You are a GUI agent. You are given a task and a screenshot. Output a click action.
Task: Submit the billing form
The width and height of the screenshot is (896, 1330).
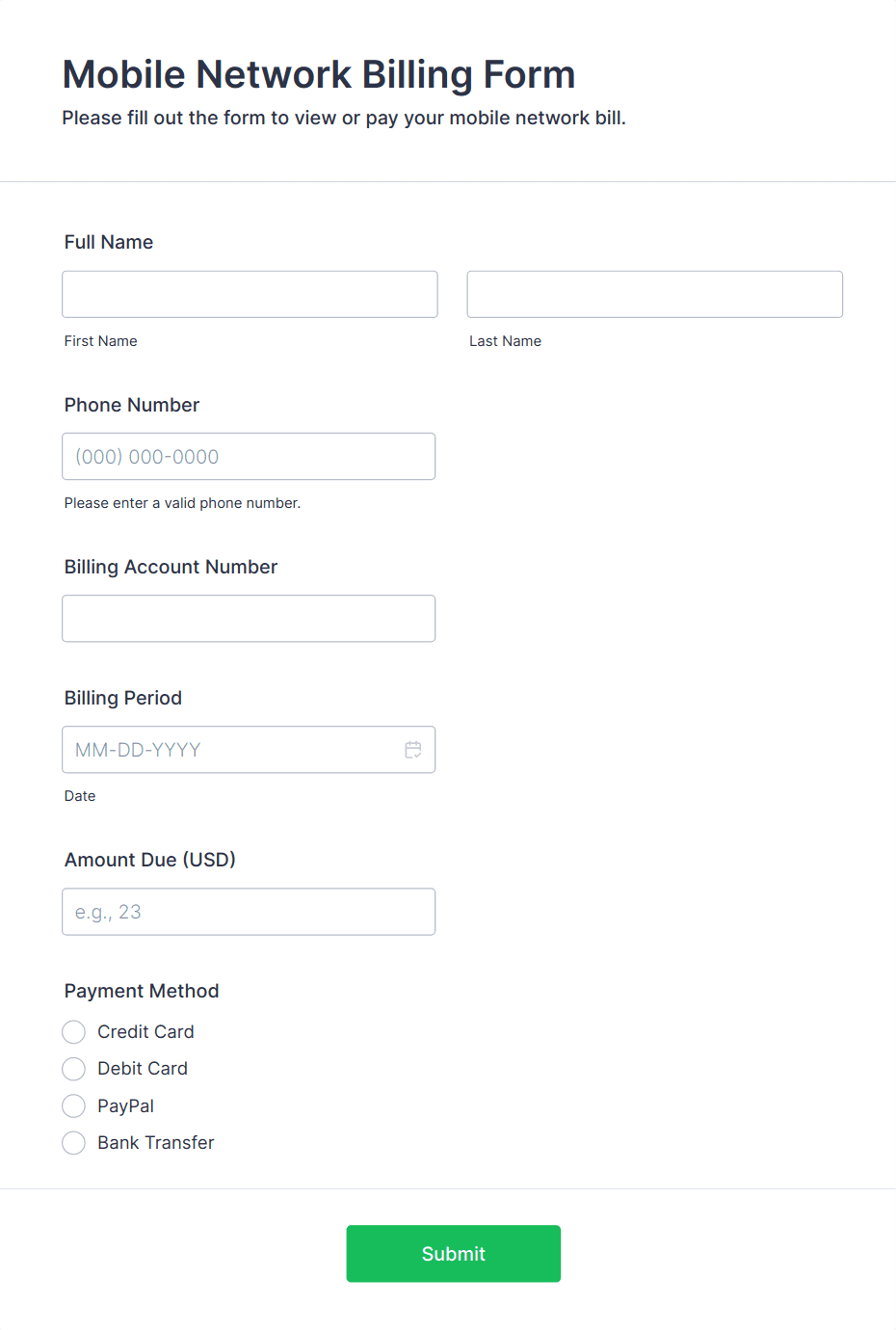454,1254
